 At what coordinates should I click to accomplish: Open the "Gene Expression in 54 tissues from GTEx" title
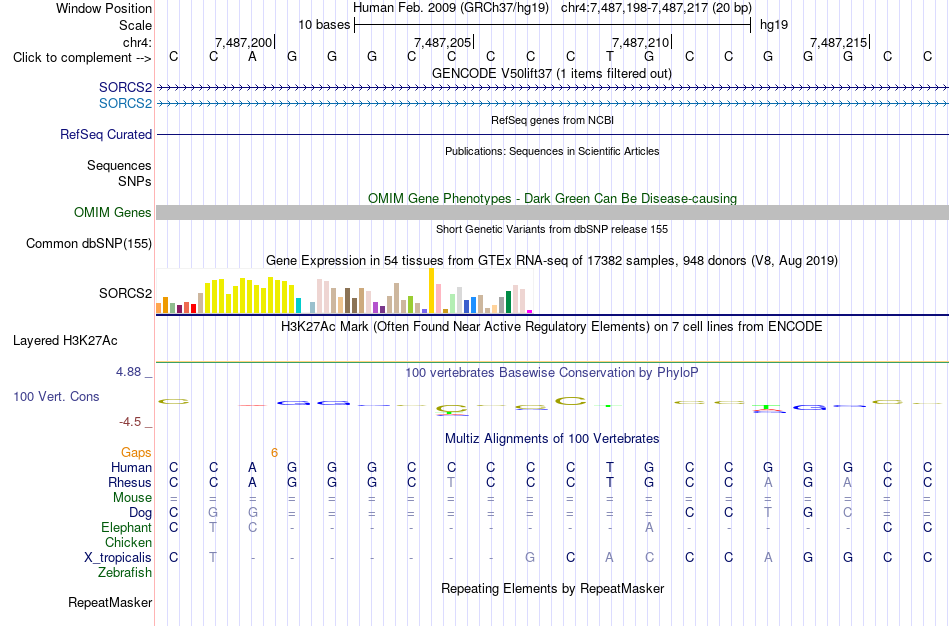pos(552,261)
